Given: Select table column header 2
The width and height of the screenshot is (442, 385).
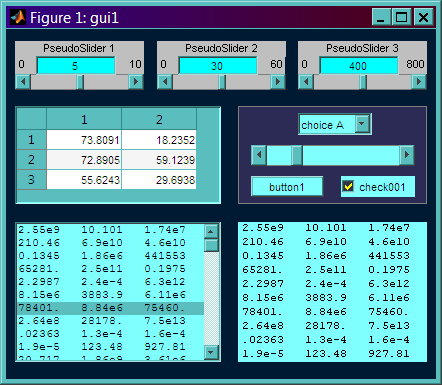Looking at the screenshot, I should (x=159, y=119).
